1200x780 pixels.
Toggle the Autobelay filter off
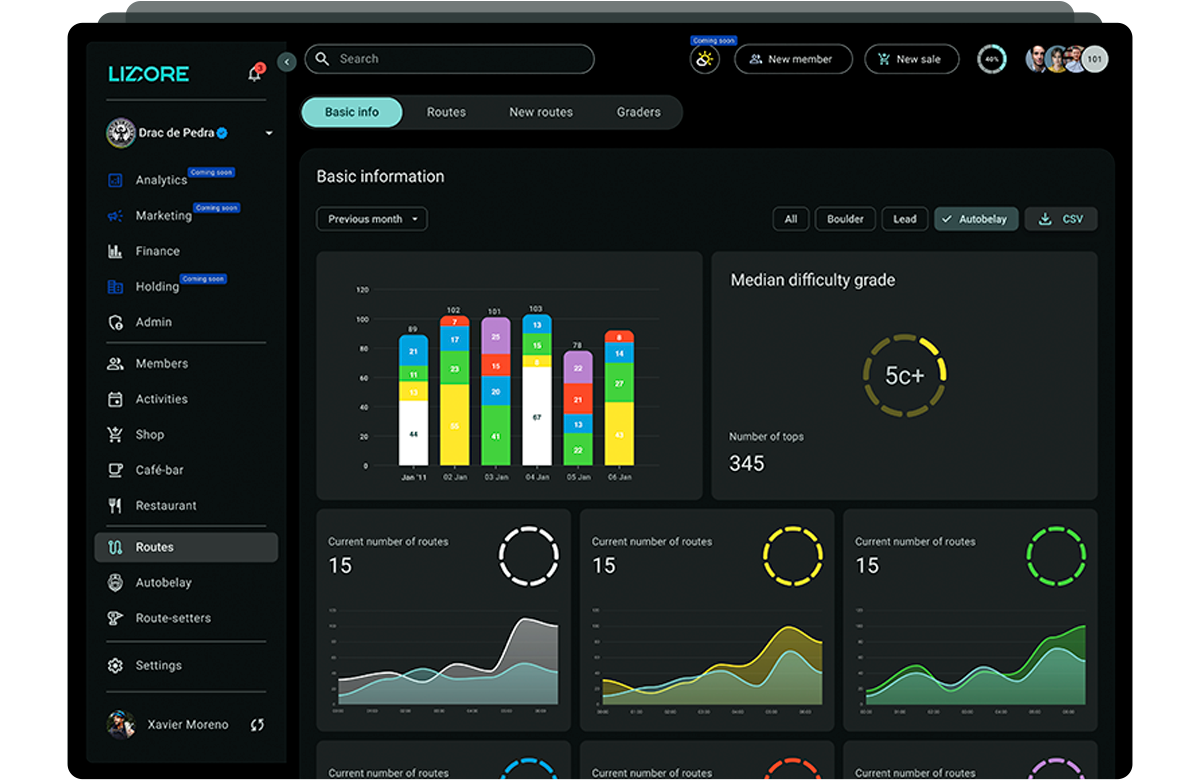(x=976, y=219)
